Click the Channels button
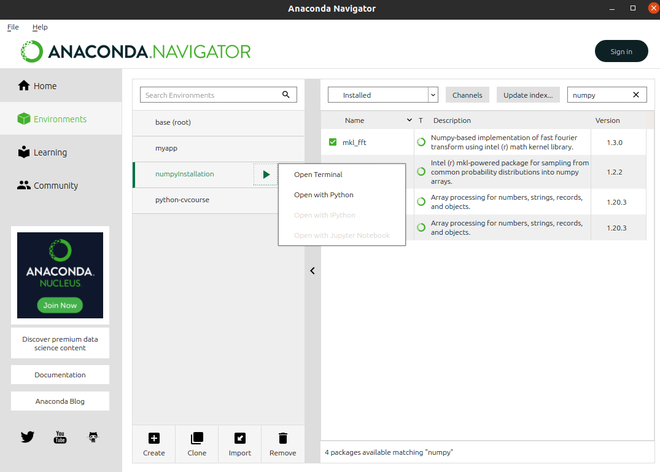Viewport: 660px width, 472px height. 467,95
